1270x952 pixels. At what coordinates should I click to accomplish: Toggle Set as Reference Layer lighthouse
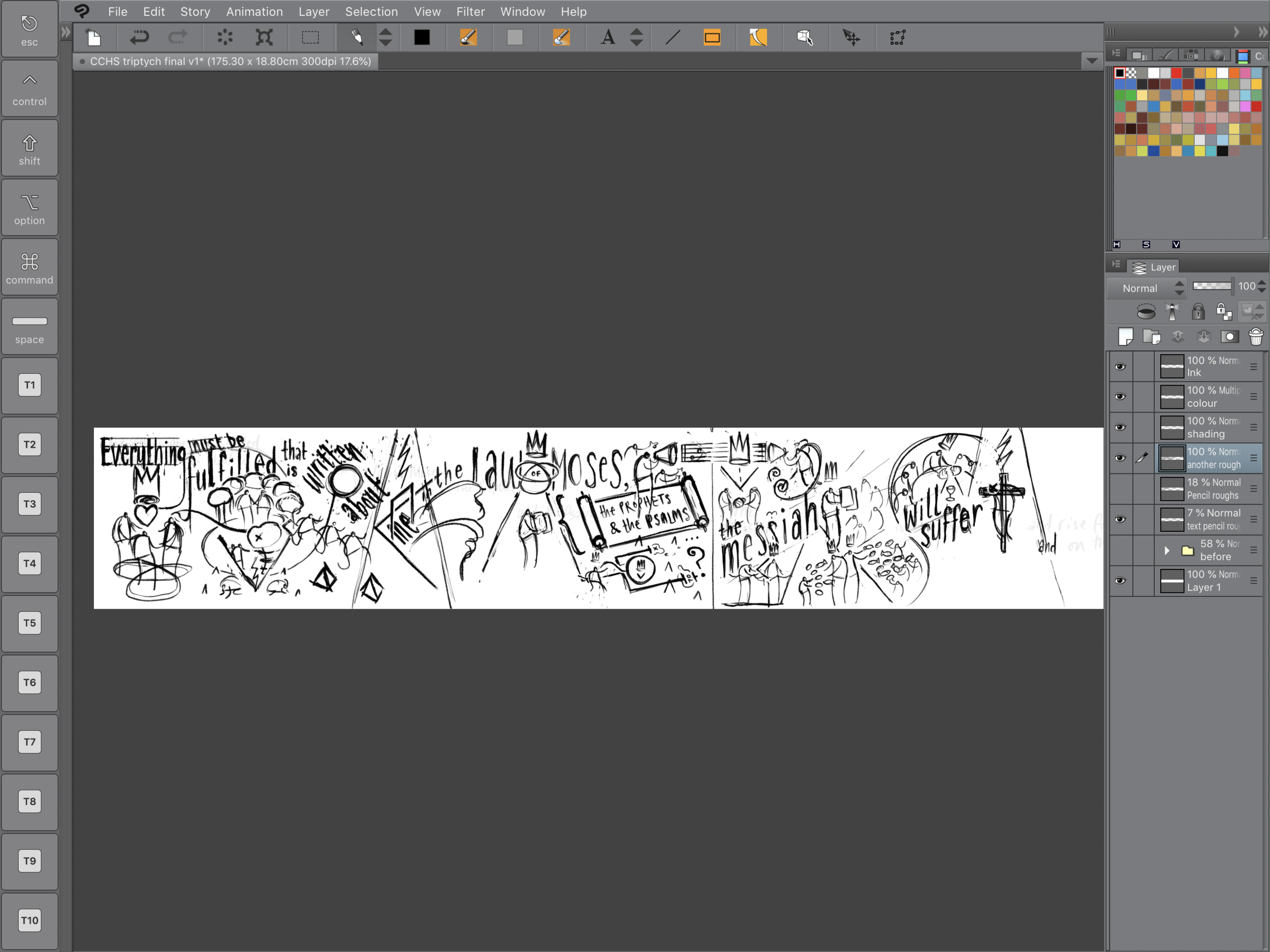pyautogui.click(x=1172, y=312)
